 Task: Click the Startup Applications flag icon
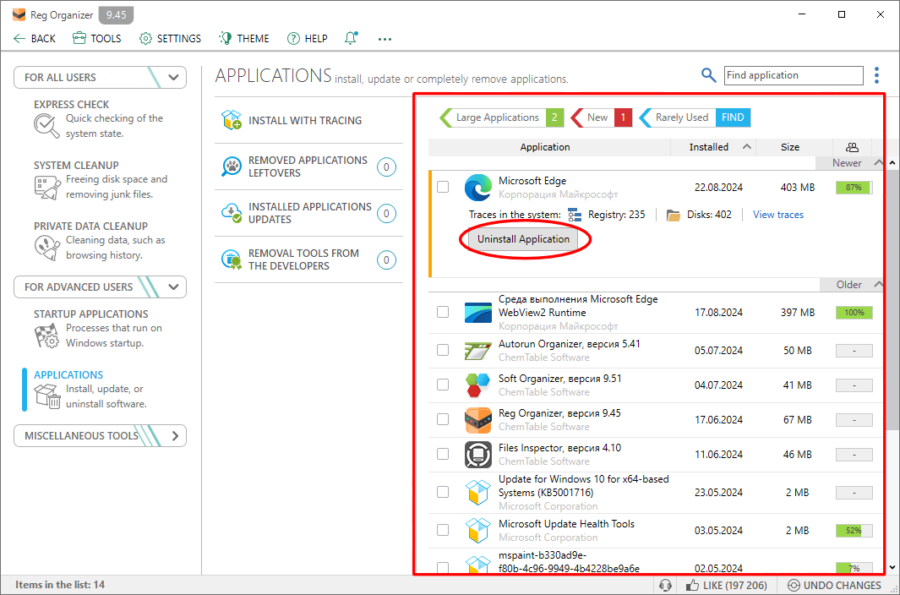[47, 336]
